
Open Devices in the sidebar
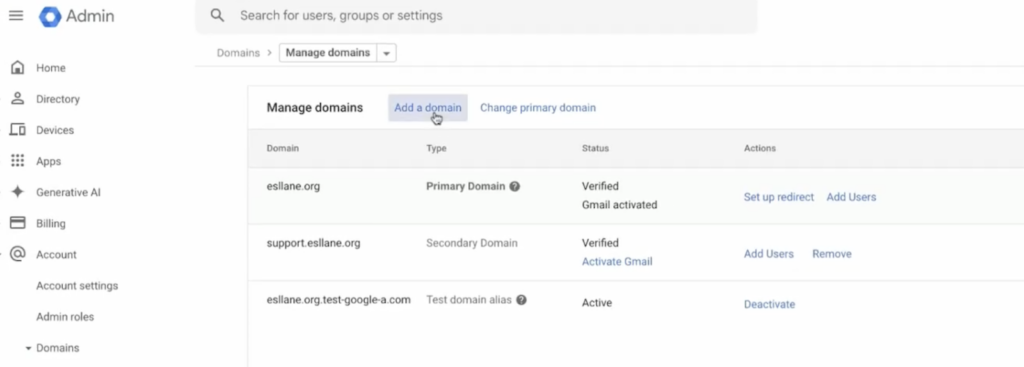click(x=55, y=130)
